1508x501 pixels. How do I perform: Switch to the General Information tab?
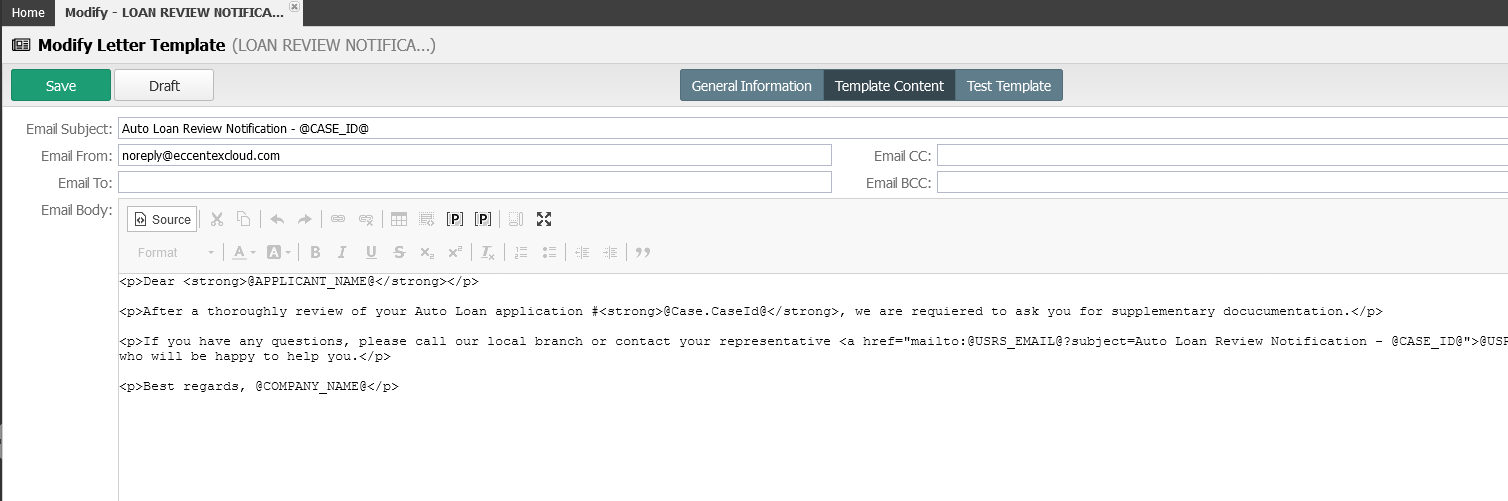point(751,86)
